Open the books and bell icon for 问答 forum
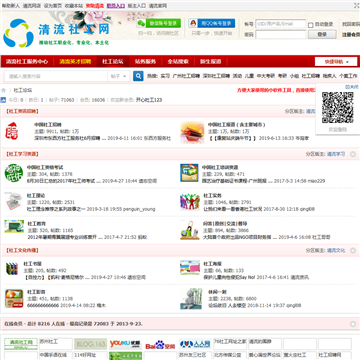The height and width of the screenshot is (360, 360). pos(190,230)
